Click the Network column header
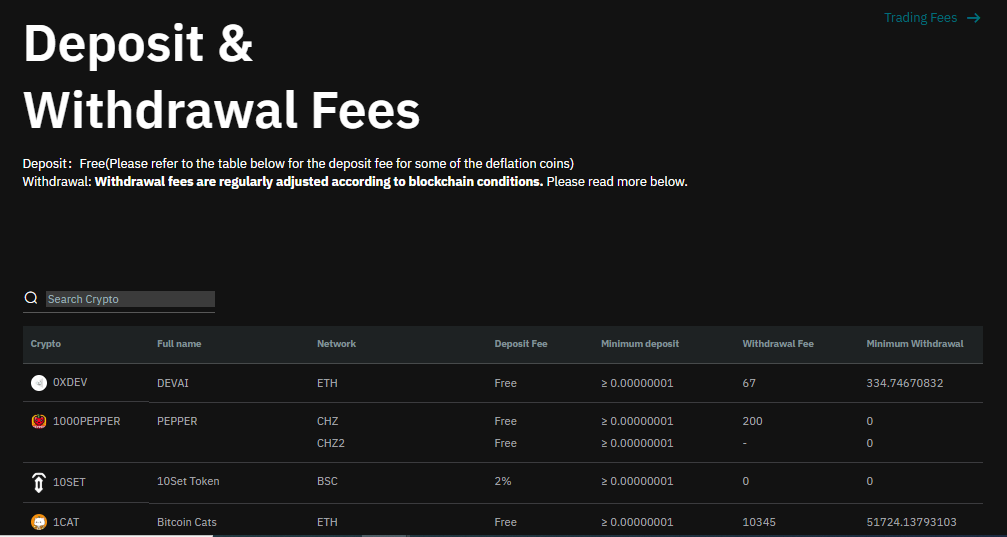 [336, 344]
